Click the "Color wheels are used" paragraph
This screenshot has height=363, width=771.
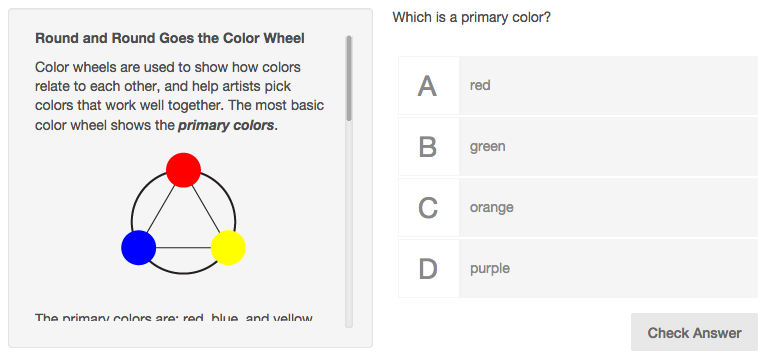[179, 96]
